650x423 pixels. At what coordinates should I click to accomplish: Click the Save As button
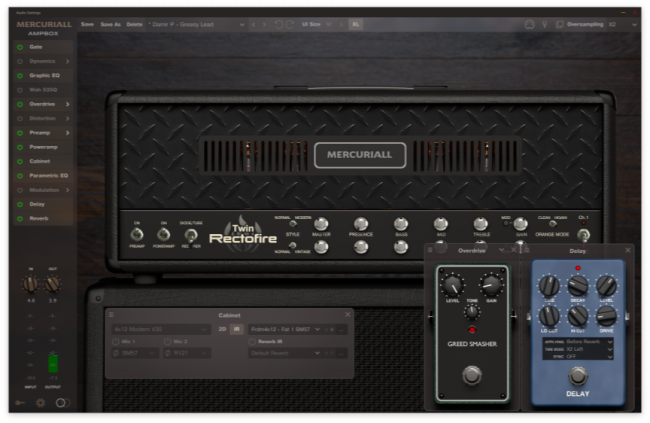[110, 23]
